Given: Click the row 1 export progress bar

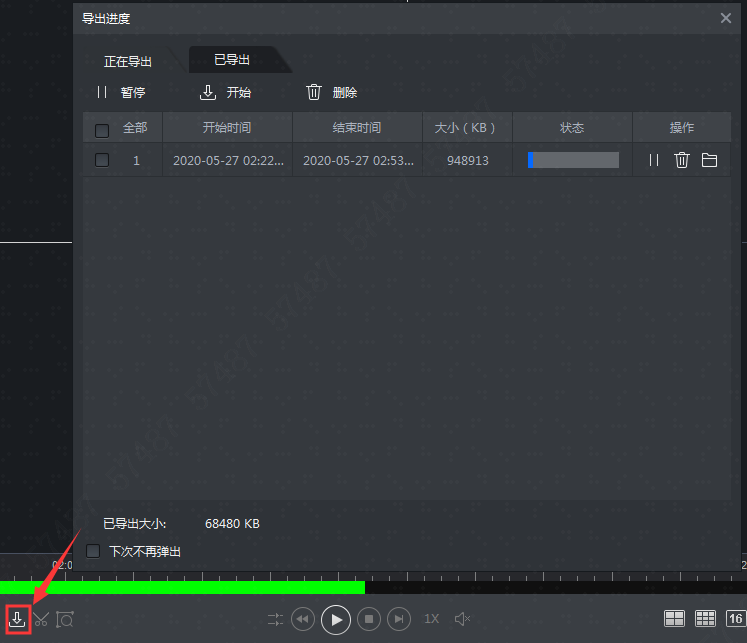Looking at the screenshot, I should [573, 160].
